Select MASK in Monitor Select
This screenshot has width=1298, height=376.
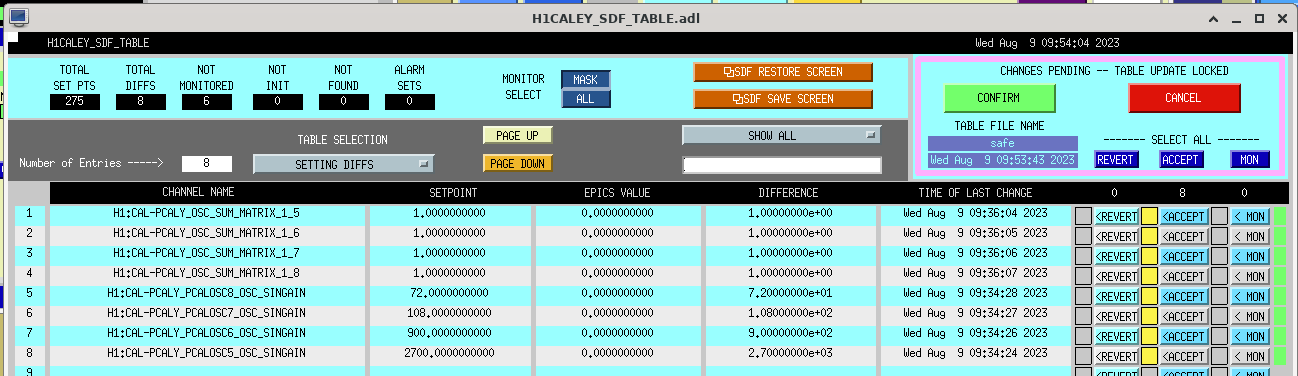click(x=585, y=80)
